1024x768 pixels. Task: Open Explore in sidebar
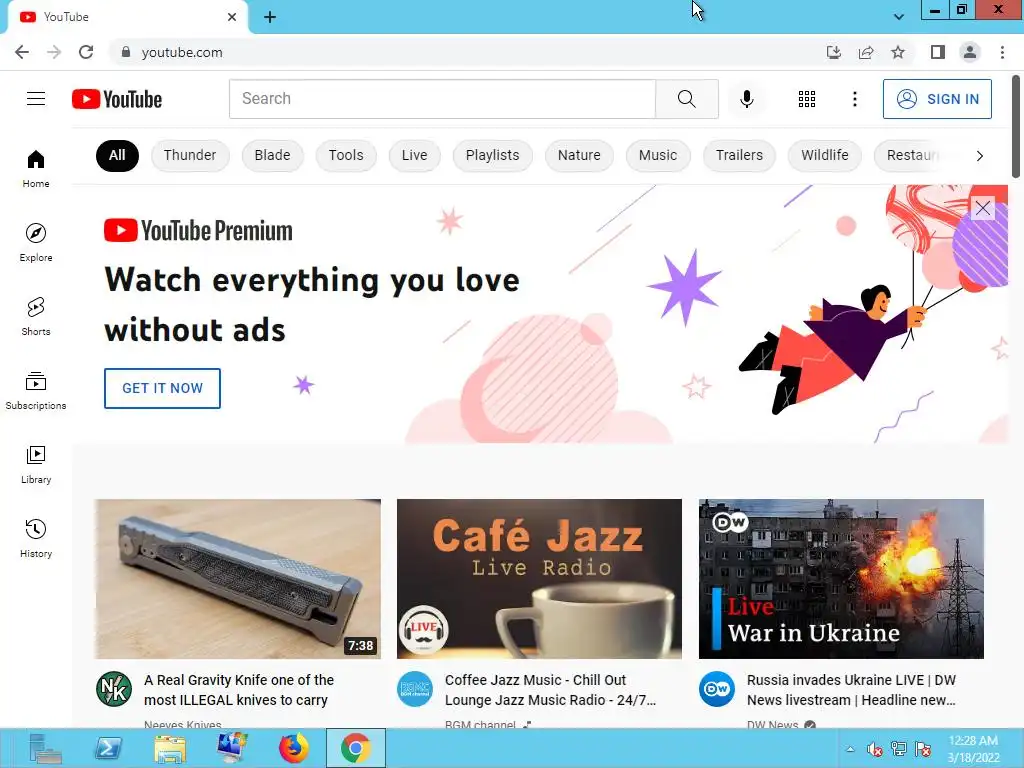[36, 242]
